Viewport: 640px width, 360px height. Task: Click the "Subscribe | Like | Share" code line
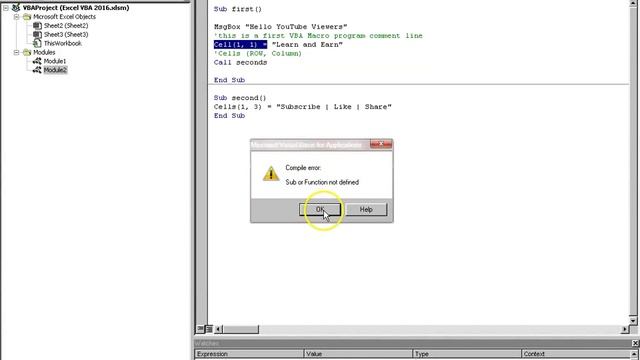point(302,107)
